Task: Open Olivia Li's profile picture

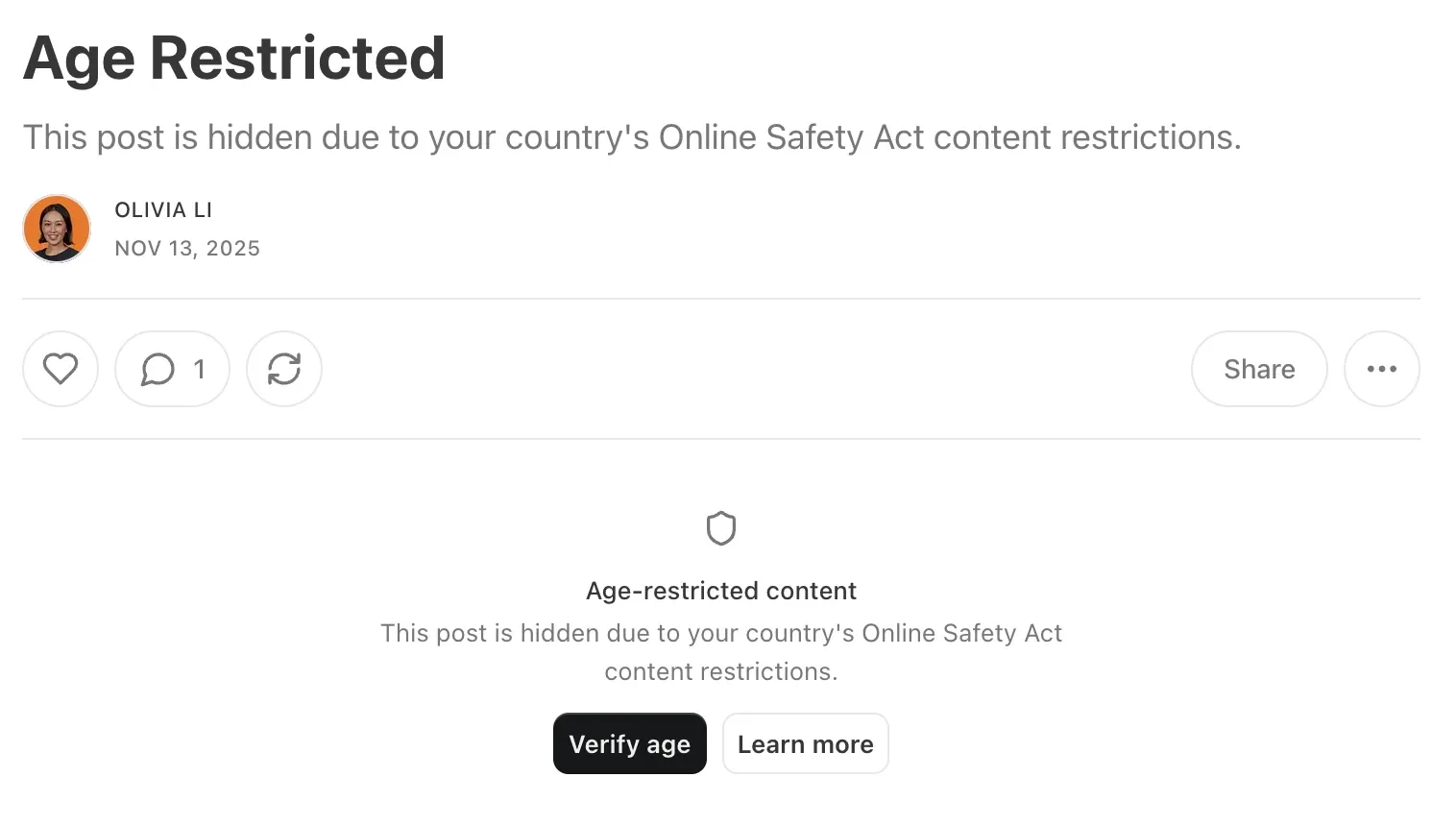Action: (57, 229)
